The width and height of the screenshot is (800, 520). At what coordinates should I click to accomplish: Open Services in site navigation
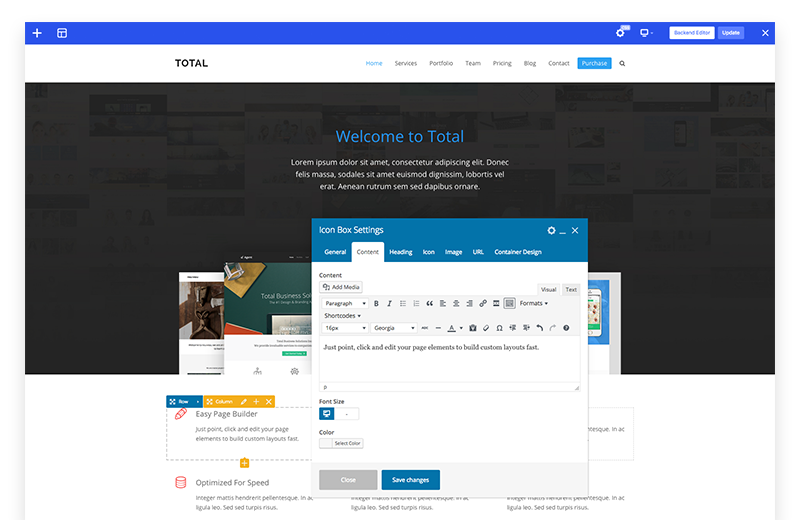[406, 63]
